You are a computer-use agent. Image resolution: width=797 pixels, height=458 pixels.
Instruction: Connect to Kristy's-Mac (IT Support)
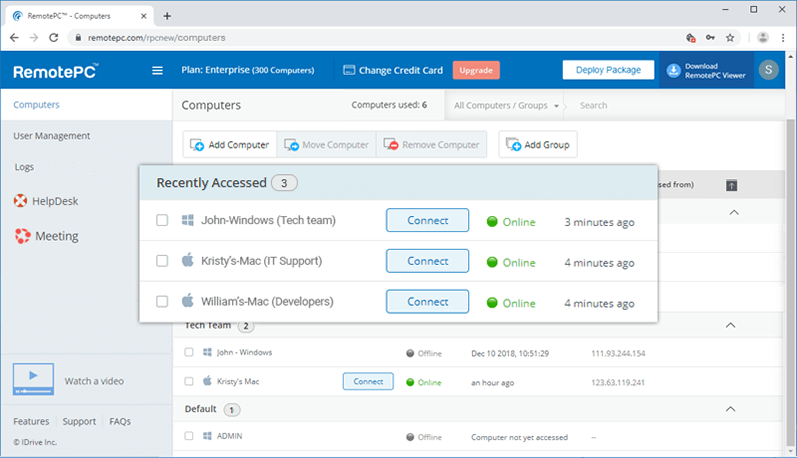[x=427, y=261]
